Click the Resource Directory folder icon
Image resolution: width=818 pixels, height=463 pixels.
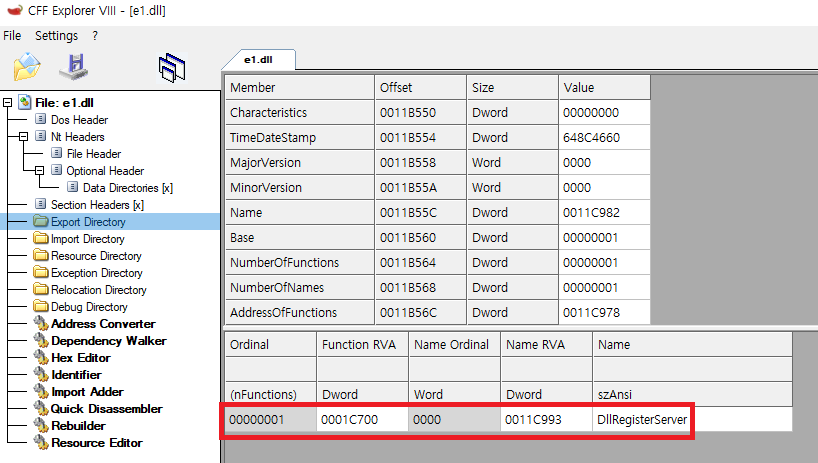click(x=41, y=255)
